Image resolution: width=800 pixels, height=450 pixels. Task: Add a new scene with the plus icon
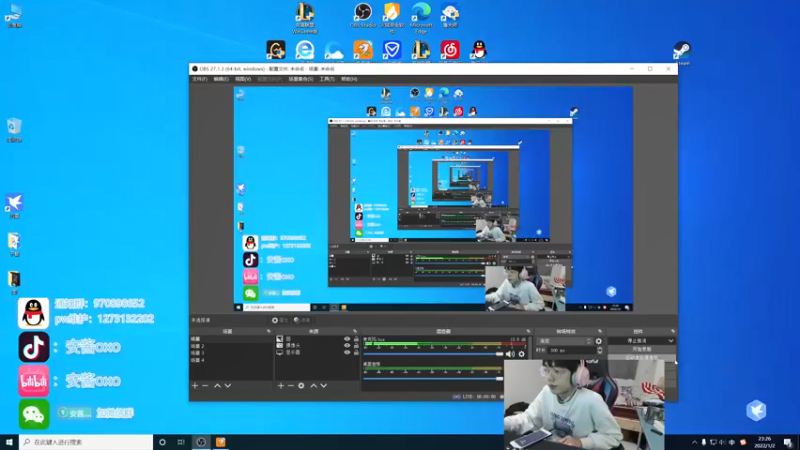point(195,386)
